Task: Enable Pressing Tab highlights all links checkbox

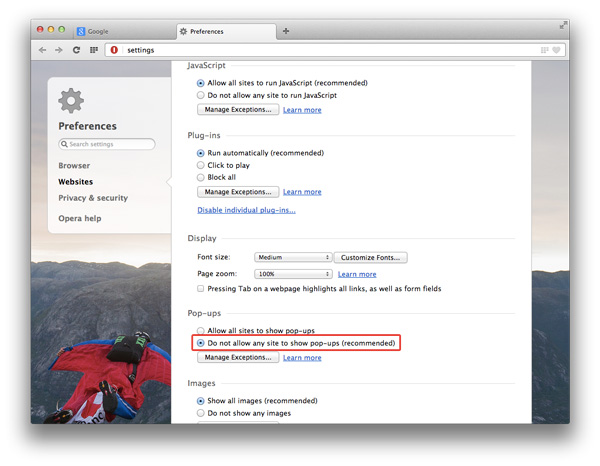Action: pos(201,289)
